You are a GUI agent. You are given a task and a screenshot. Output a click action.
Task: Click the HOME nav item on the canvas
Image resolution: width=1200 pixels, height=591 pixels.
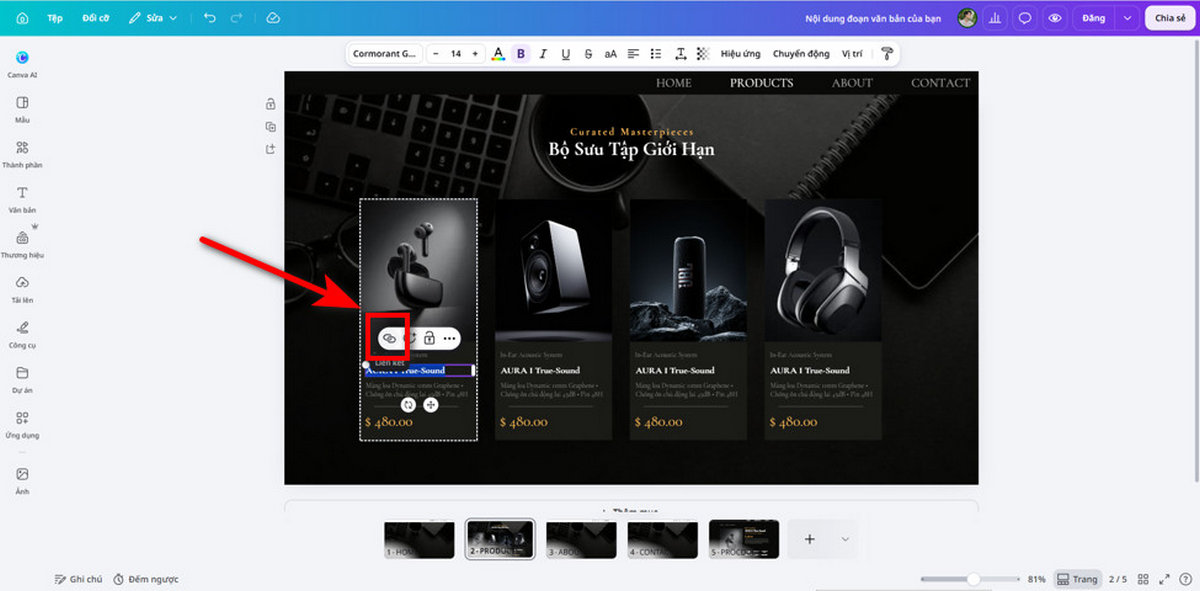(673, 83)
